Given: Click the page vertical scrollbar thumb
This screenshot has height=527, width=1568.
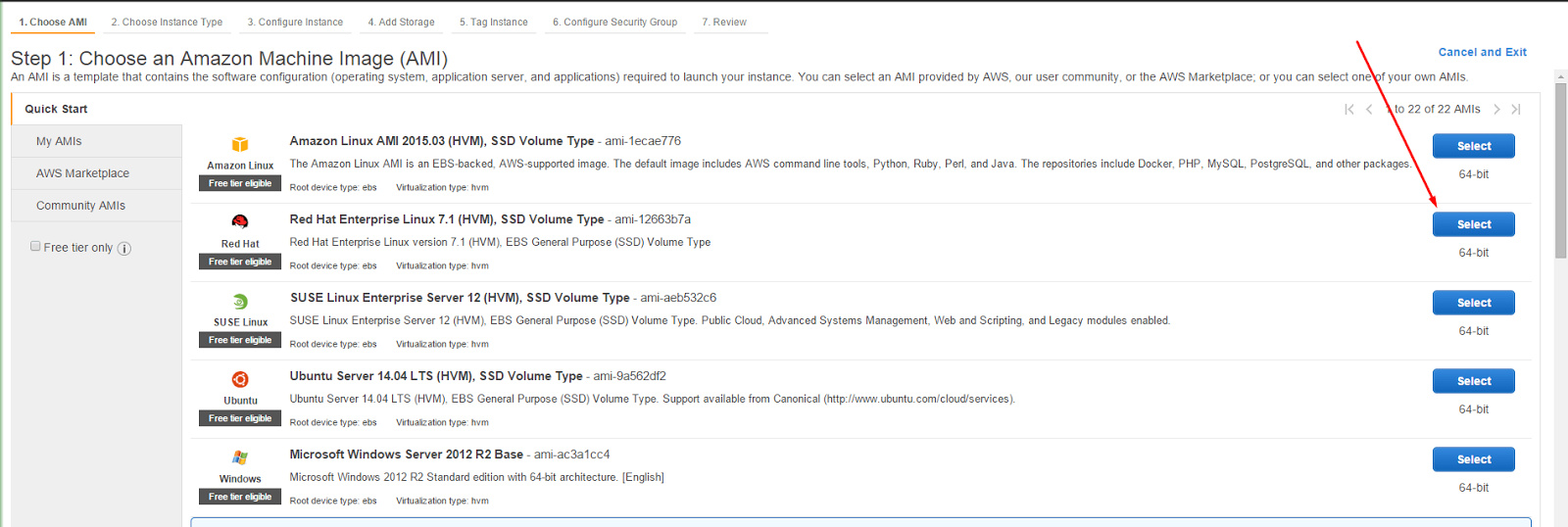Looking at the screenshot, I should pos(1560,169).
